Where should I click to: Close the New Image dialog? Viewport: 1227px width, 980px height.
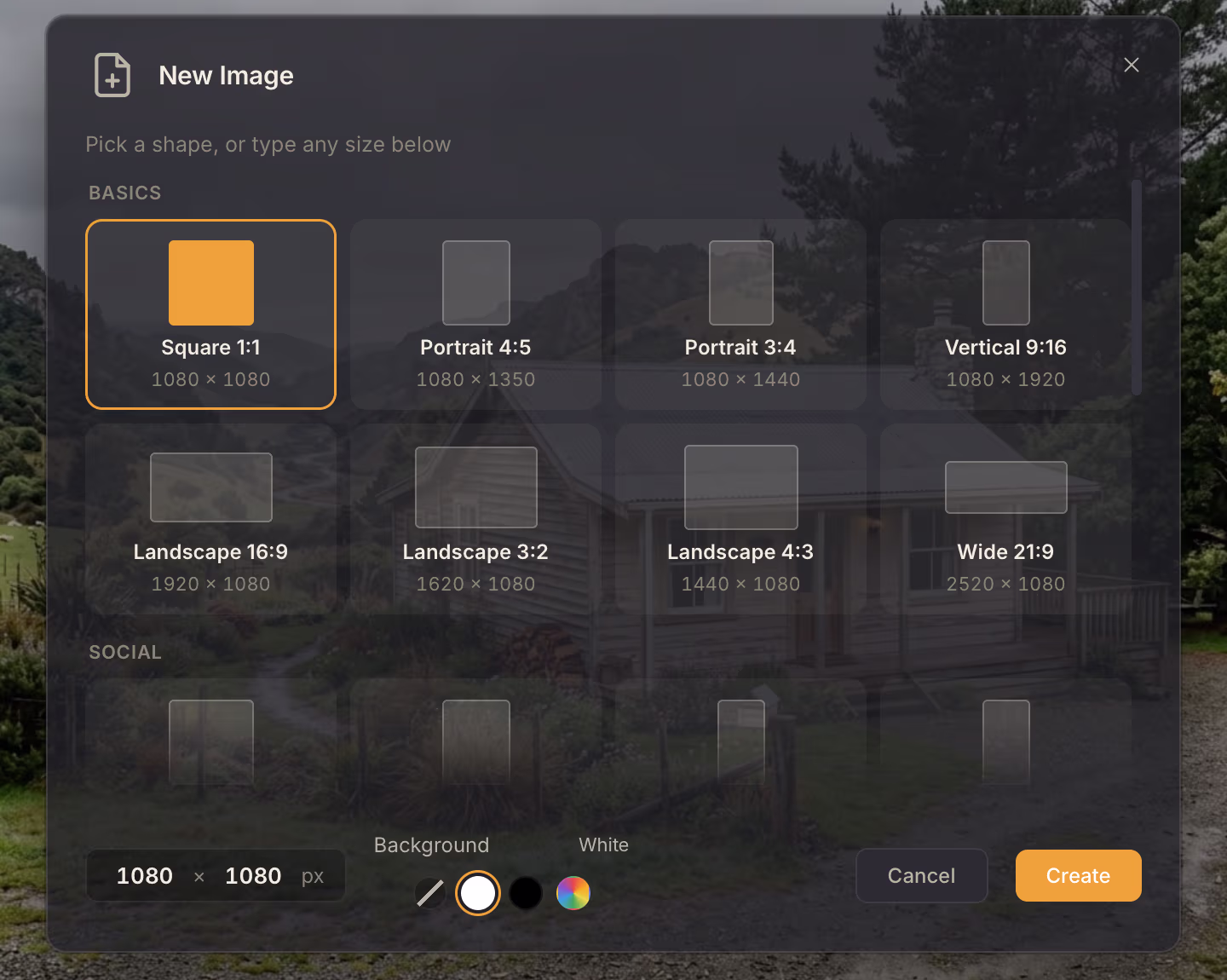click(1132, 65)
